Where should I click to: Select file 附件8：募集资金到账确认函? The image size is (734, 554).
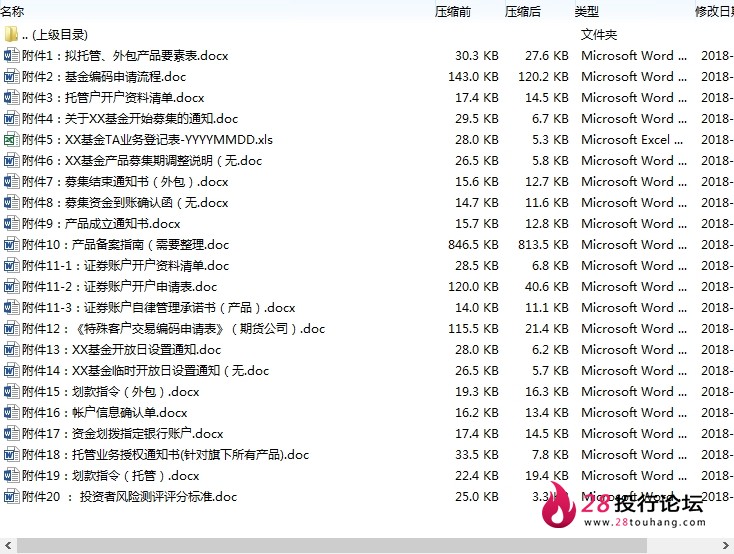[x=125, y=203]
